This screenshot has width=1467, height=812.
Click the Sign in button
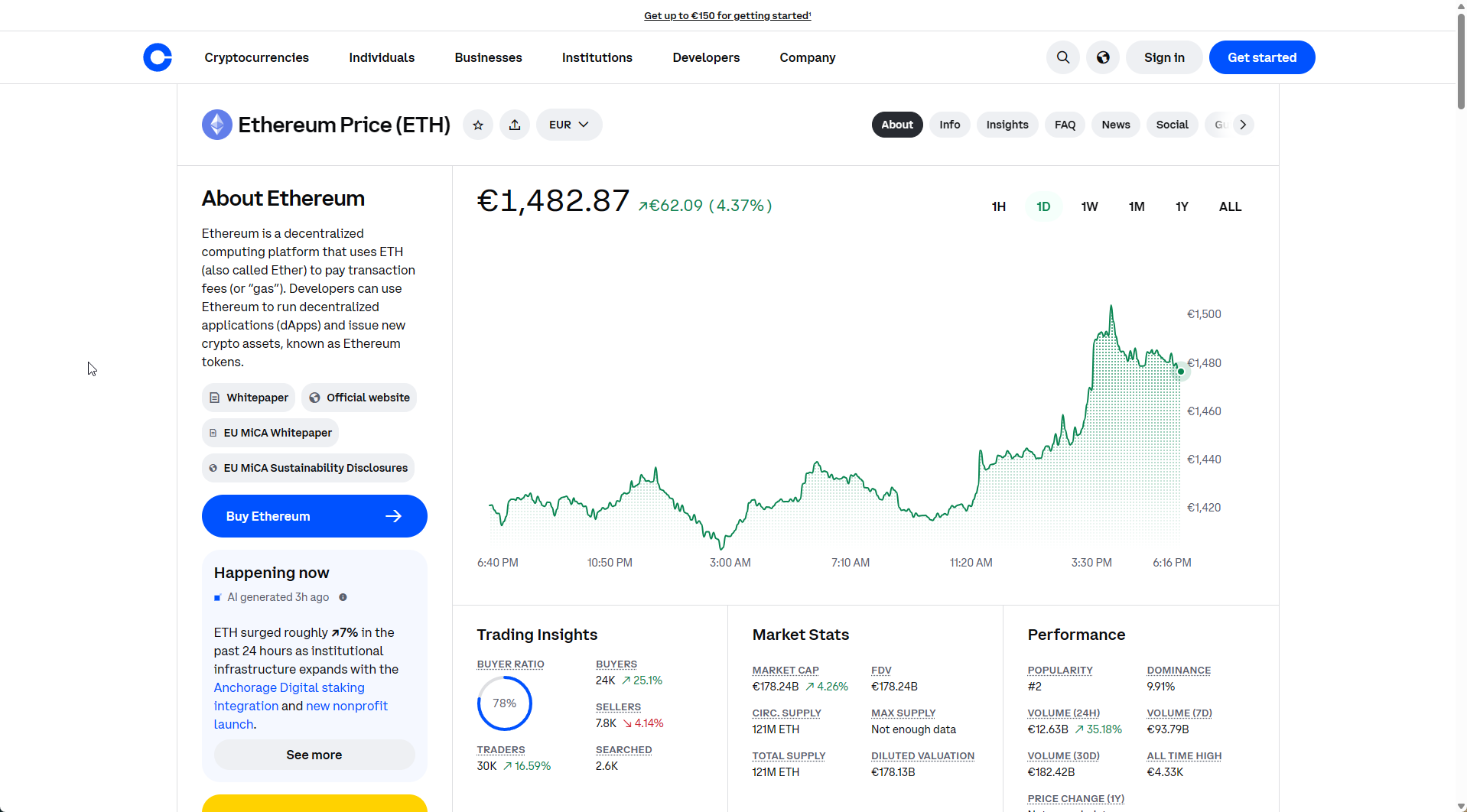tap(1164, 57)
